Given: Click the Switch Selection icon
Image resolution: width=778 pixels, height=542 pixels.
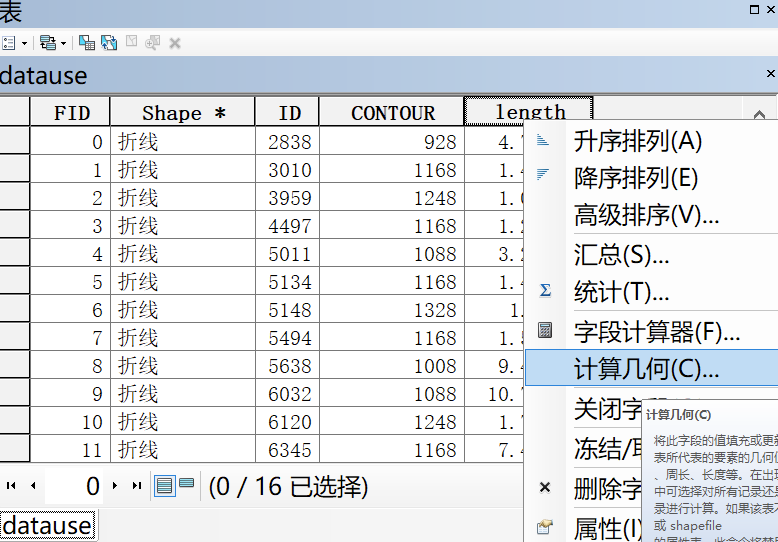Looking at the screenshot, I should [x=109, y=43].
